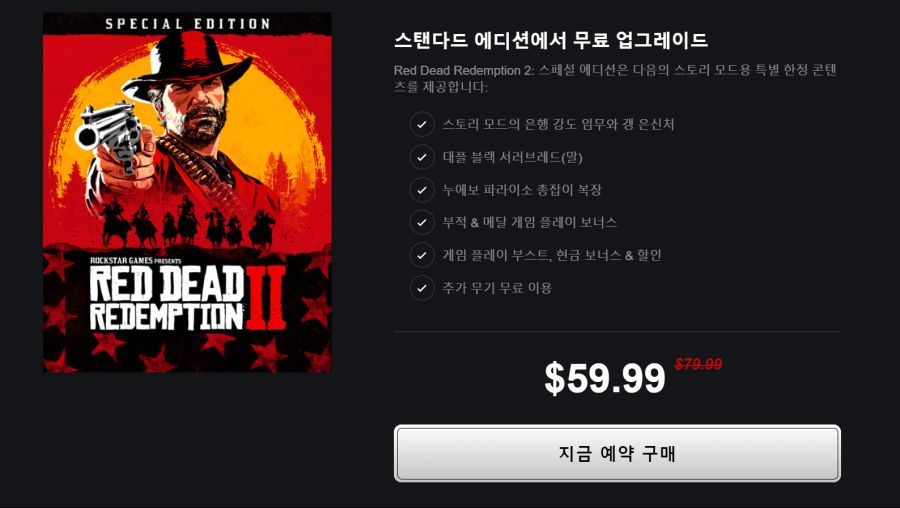The width and height of the screenshot is (900, 508).
Task: Click the 누에보 파라이소 총잡이 복장 feature line
Action: [x=522, y=189]
